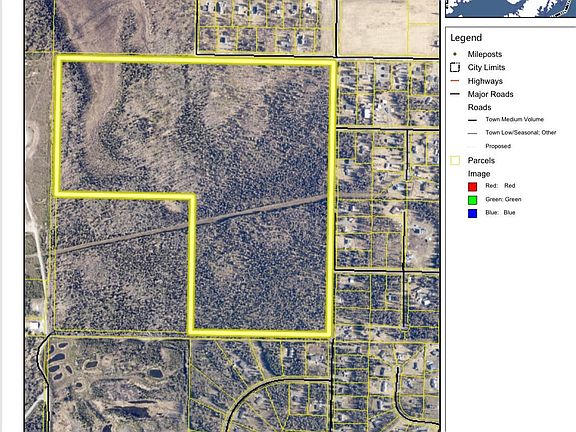Click the Major Roads legend label
This screenshot has height=432, width=576.
(490, 94)
